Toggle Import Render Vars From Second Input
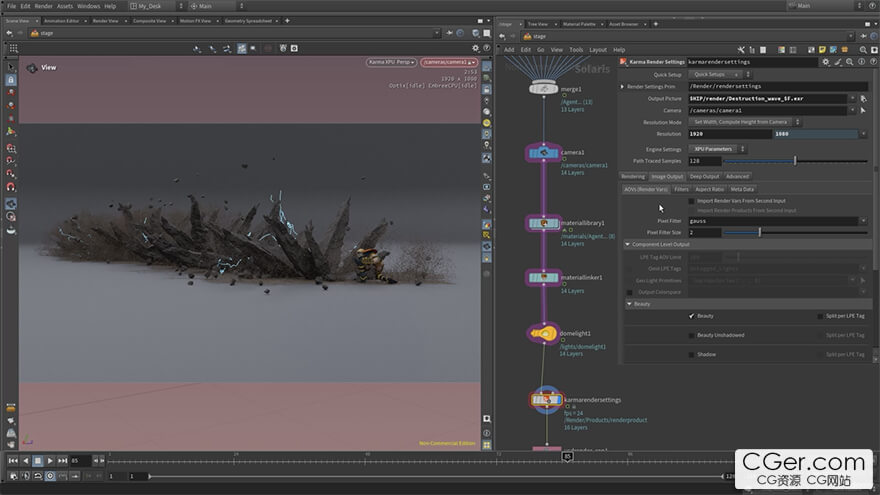880x495 pixels. click(x=691, y=201)
